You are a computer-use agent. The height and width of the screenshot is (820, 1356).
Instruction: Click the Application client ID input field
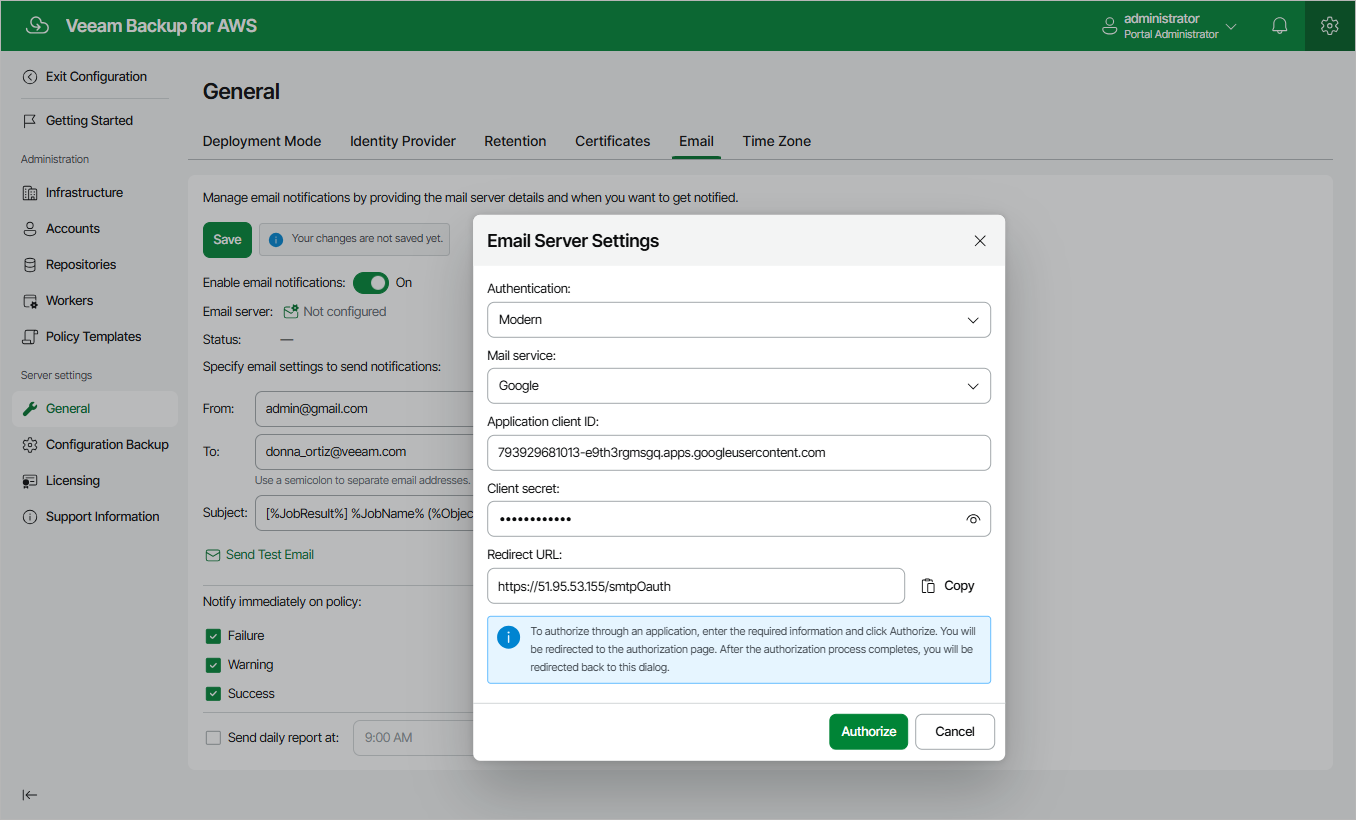point(739,453)
